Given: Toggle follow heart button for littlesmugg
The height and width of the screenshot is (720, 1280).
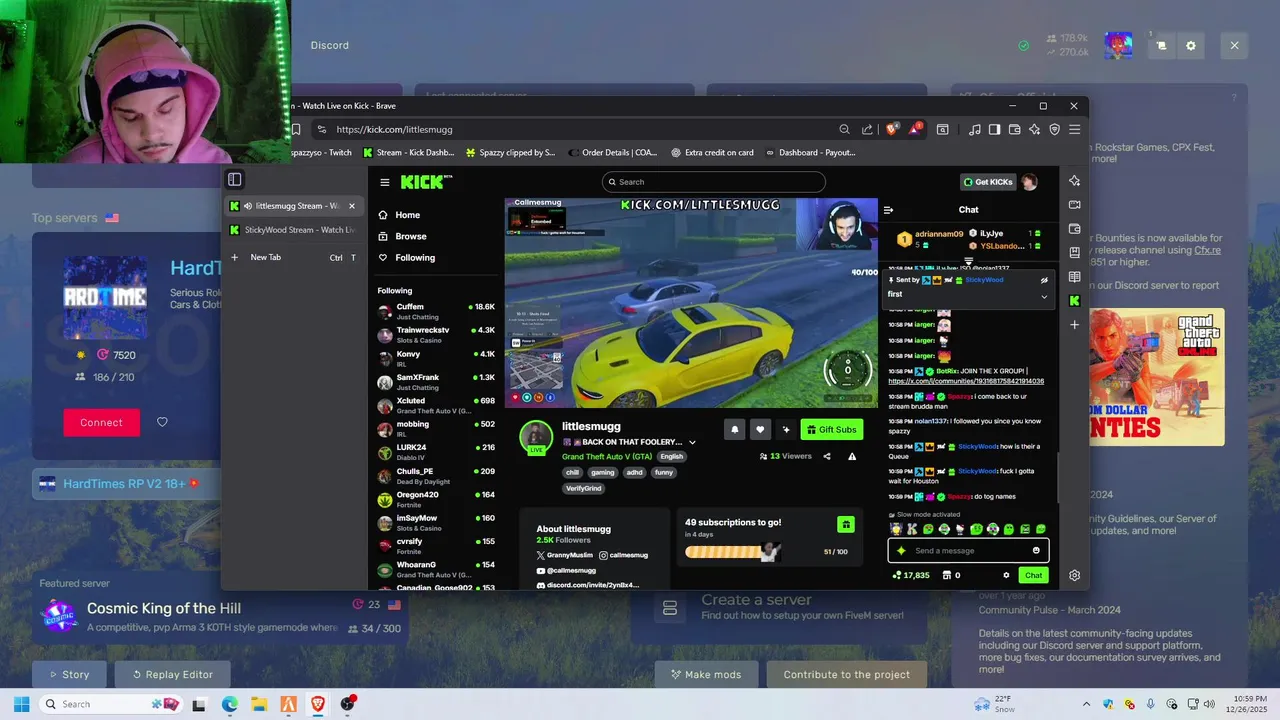Looking at the screenshot, I should [760, 429].
